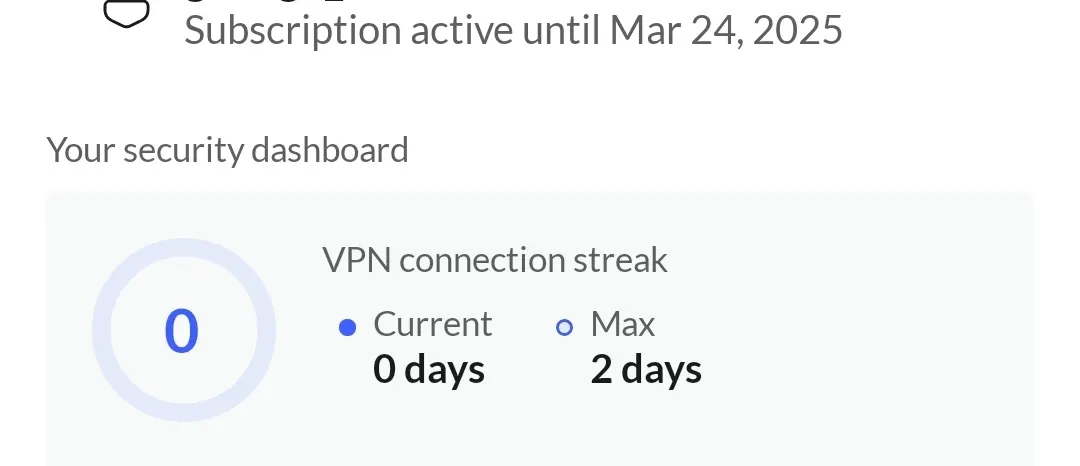The image size is (1080, 466).
Task: Click the pale ring edge around the 0
Action: 184,247
